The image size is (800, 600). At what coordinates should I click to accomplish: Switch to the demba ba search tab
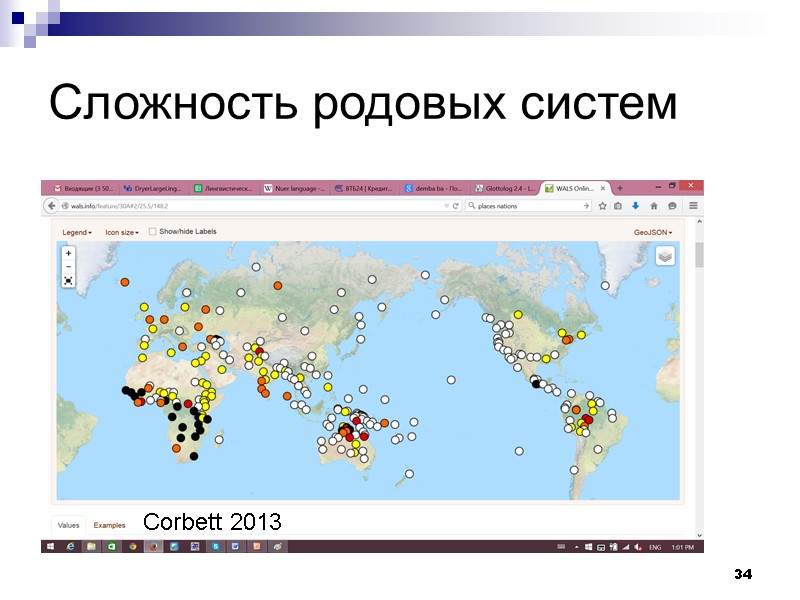coord(434,188)
